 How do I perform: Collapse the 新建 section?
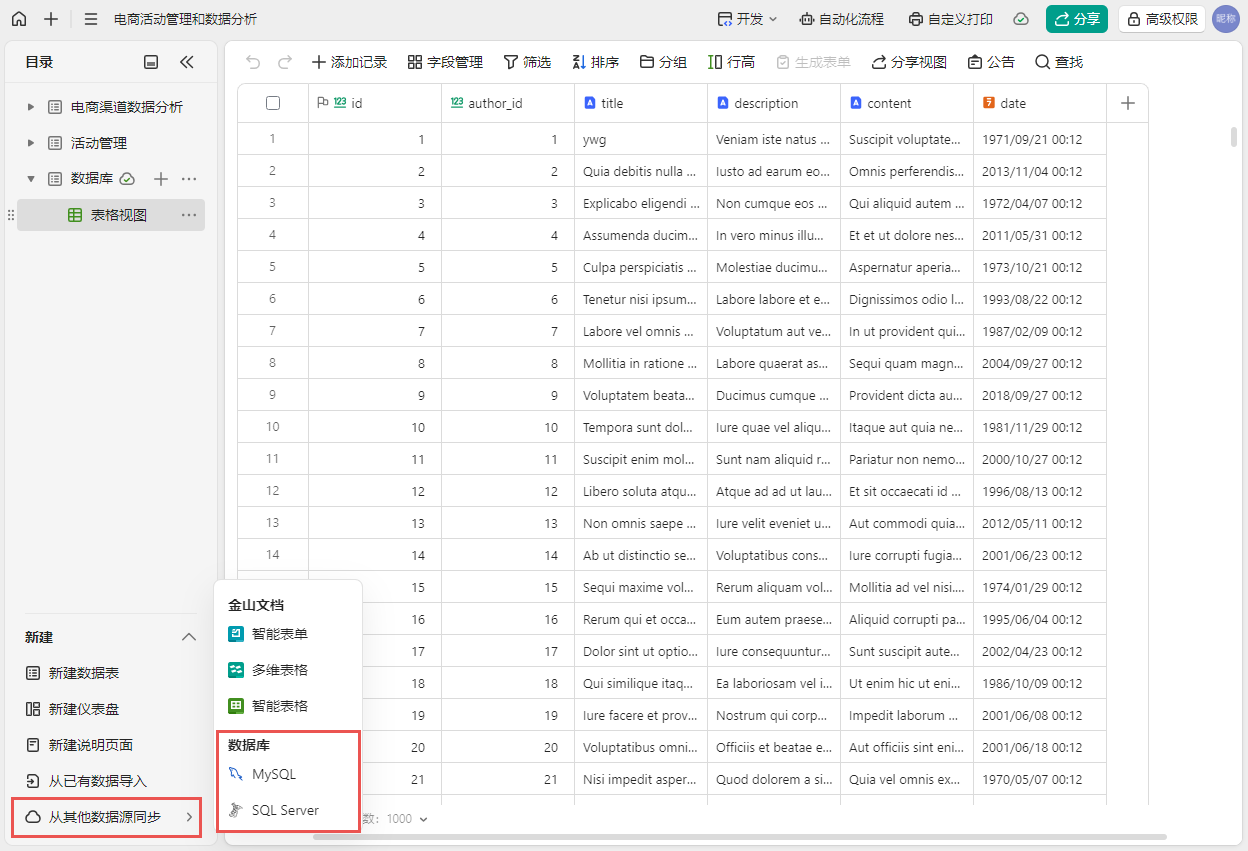188,637
